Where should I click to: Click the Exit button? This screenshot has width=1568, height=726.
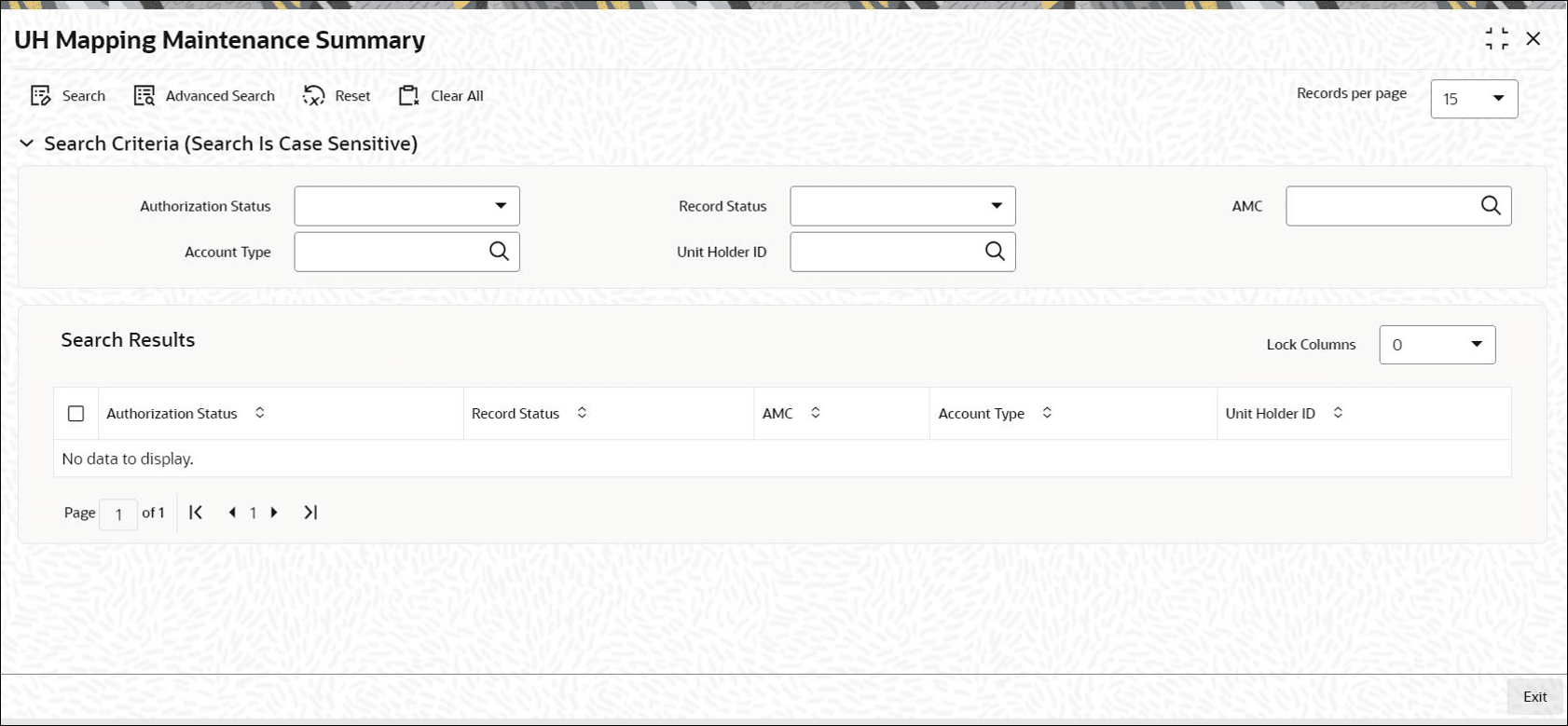[1534, 697]
